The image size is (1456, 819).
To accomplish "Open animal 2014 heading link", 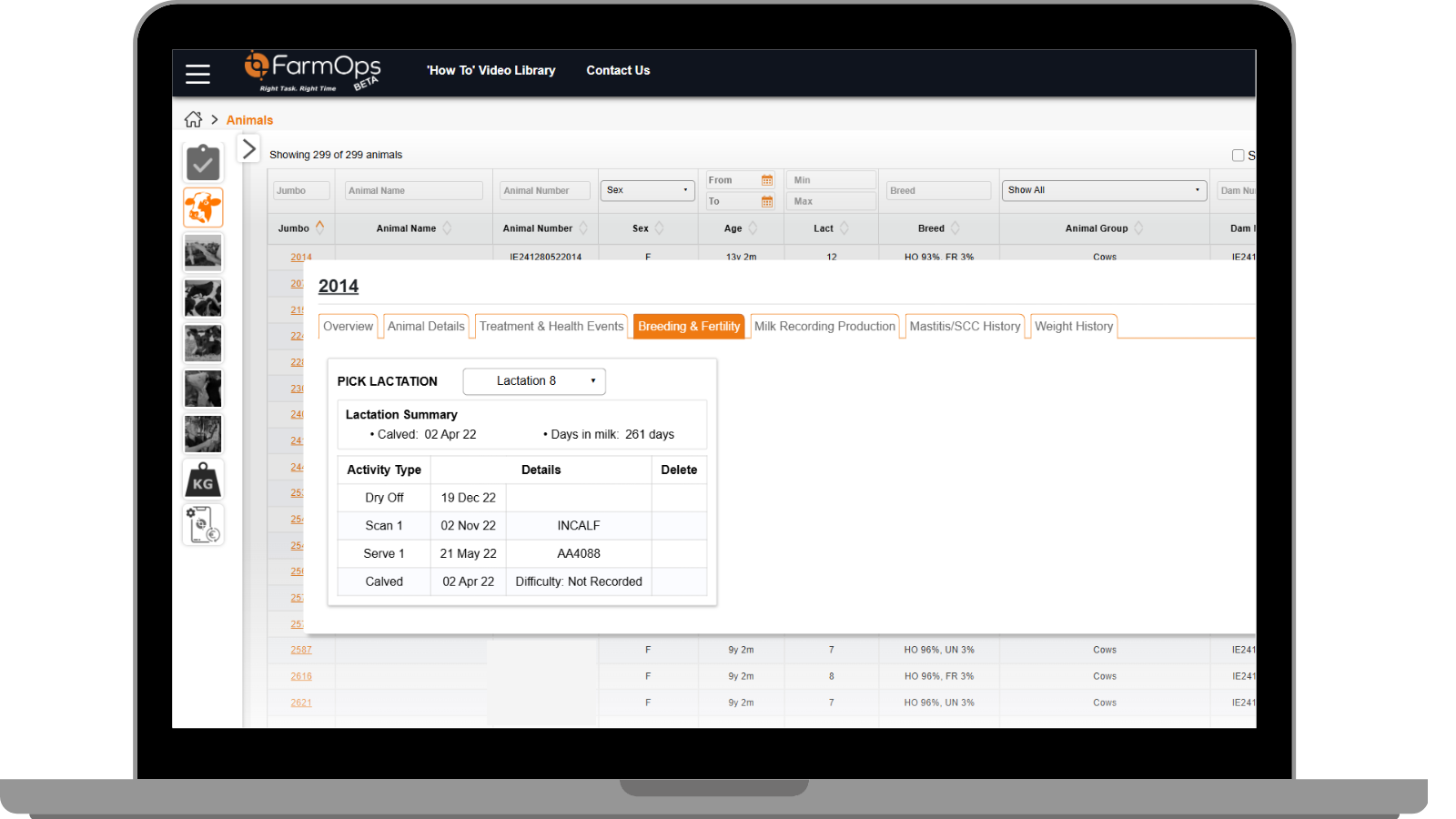I will [339, 287].
